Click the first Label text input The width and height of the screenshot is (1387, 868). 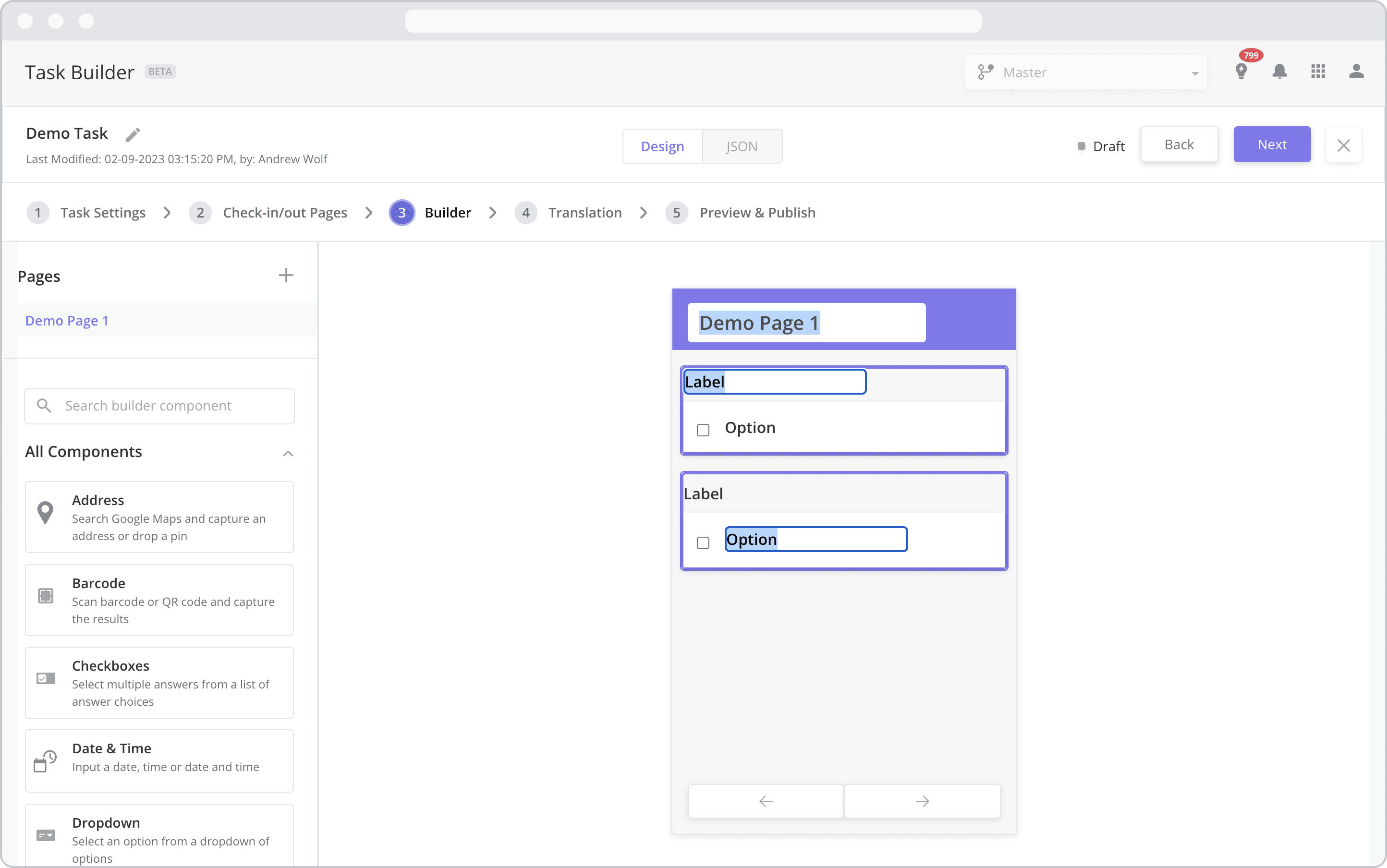[774, 382]
